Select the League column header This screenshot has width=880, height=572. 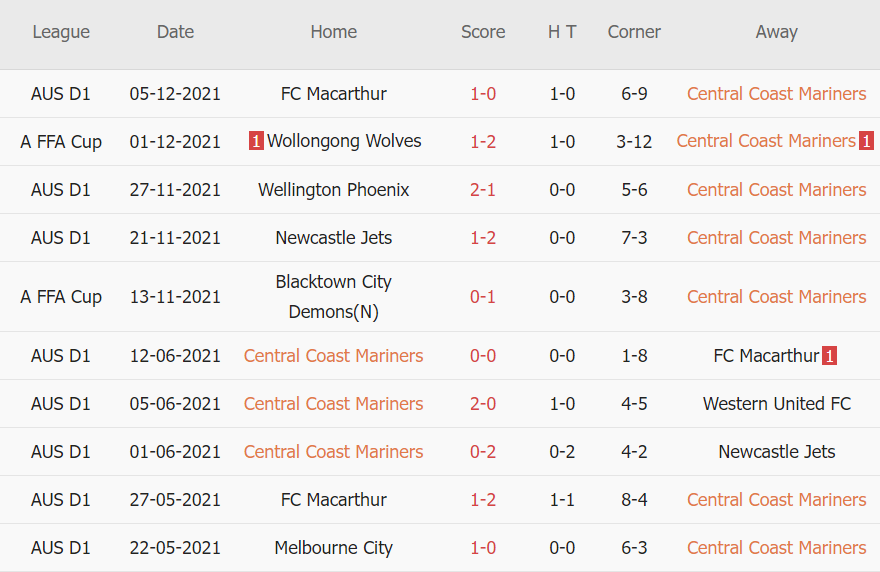[61, 32]
